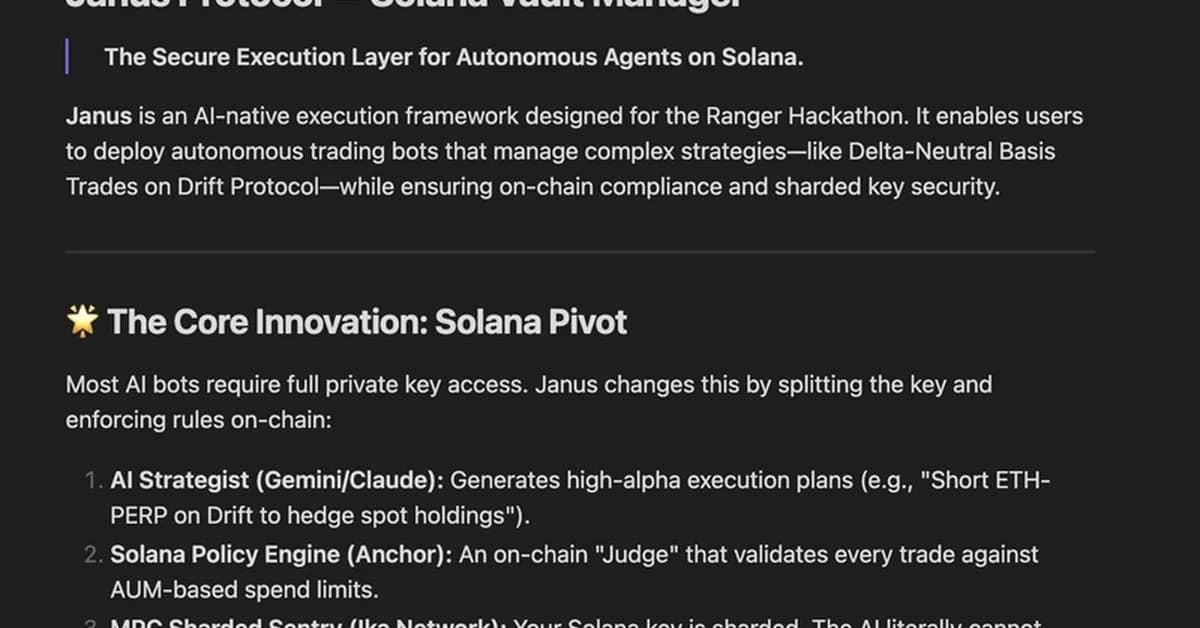Click the bold "Solana Policy Engine (Anchor):" label
The width and height of the screenshot is (1200, 628).
(281, 554)
